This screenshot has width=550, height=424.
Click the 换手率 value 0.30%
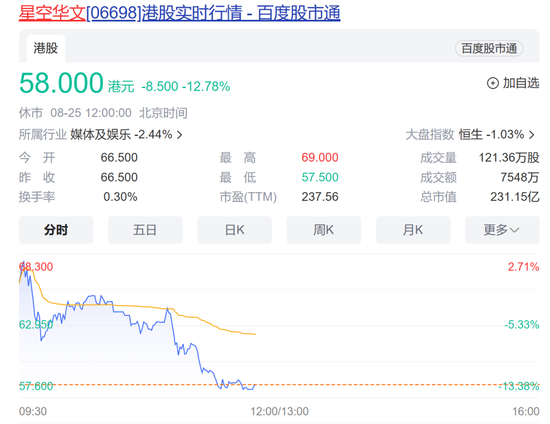[x=120, y=197]
